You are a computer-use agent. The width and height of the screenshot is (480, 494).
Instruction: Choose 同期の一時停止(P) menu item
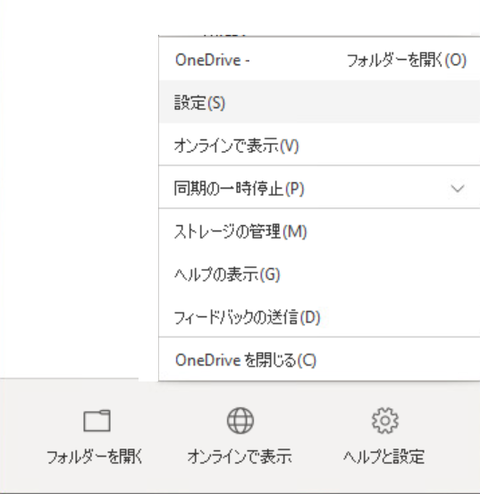click(319, 188)
